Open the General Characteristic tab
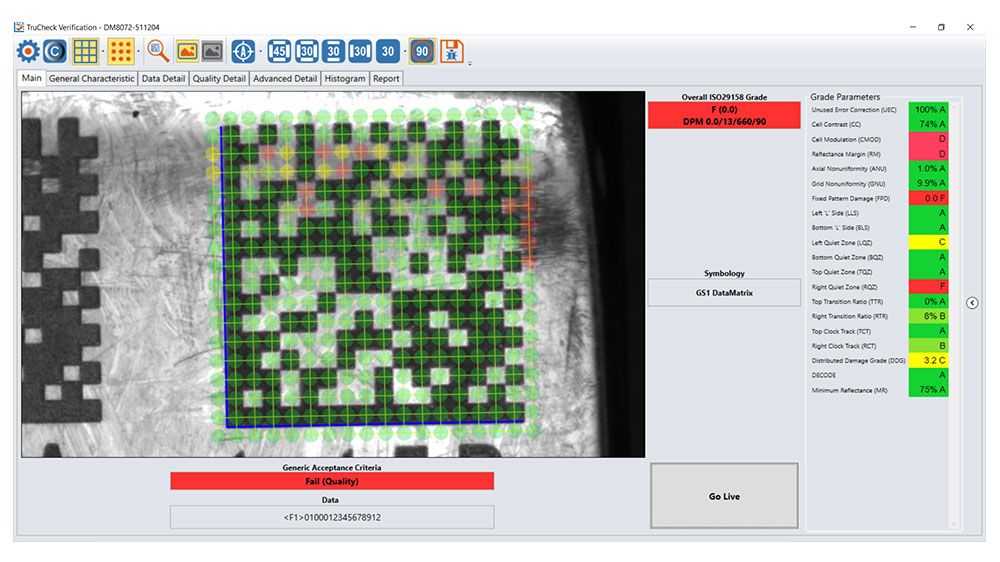The image size is (1000, 562). (92, 78)
